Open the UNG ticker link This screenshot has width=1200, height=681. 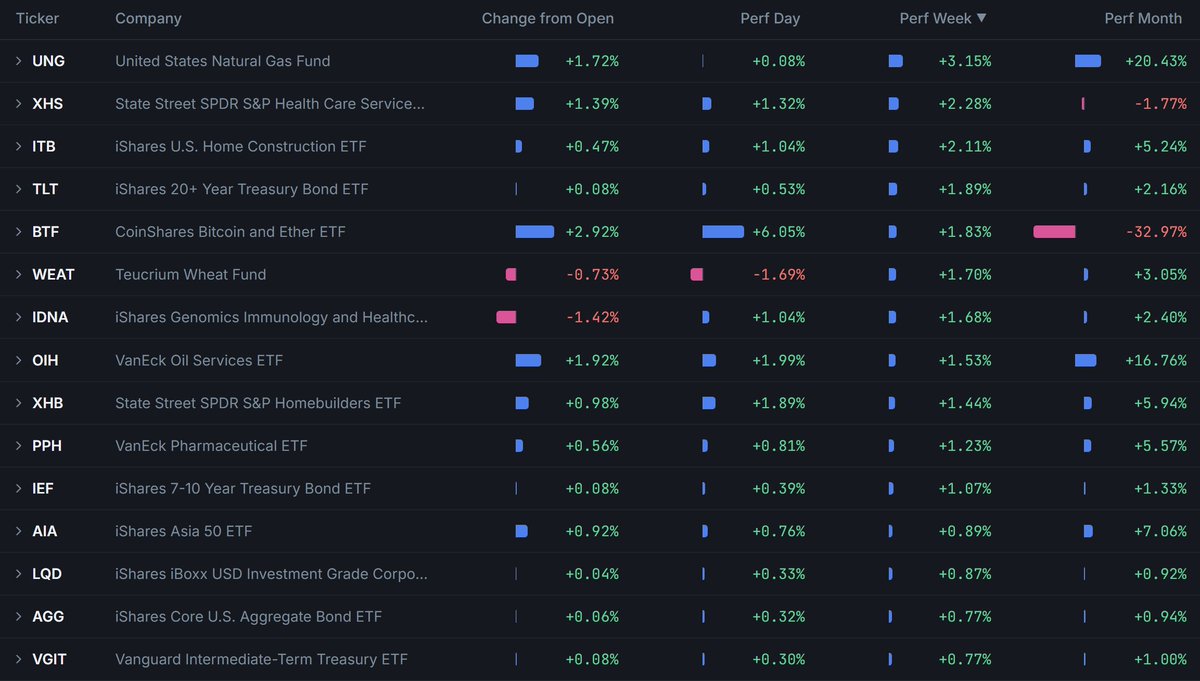(48, 61)
